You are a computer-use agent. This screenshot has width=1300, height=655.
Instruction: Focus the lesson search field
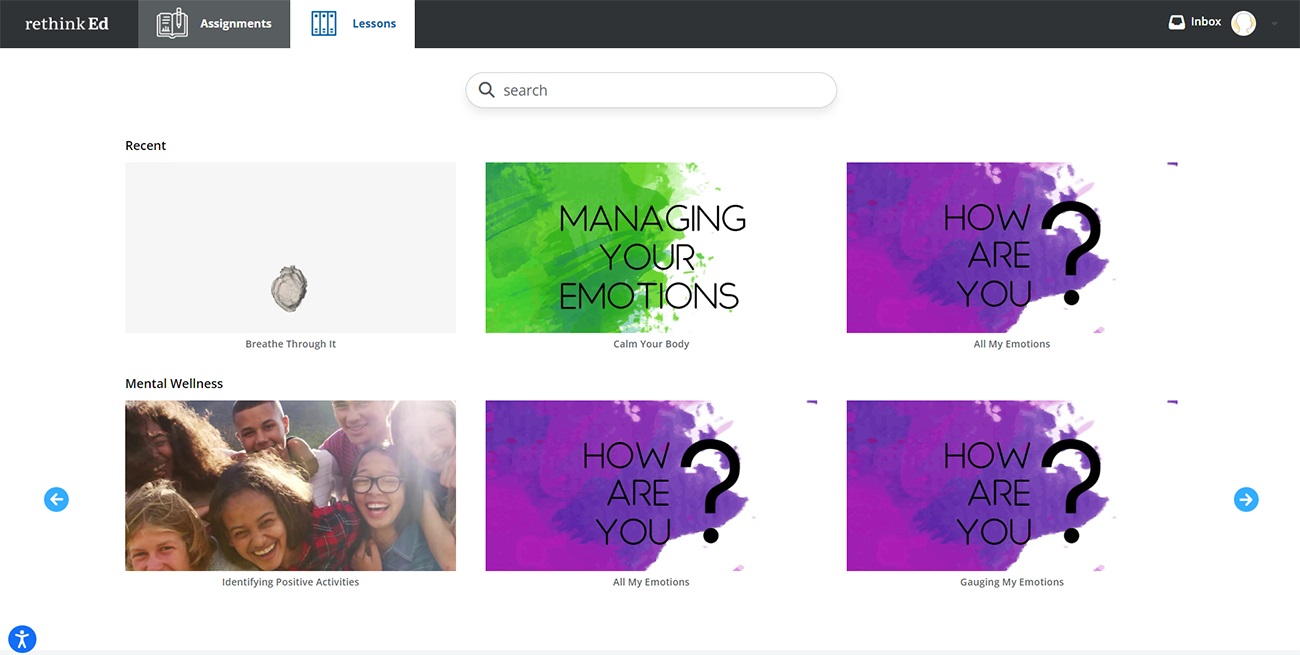pos(651,90)
